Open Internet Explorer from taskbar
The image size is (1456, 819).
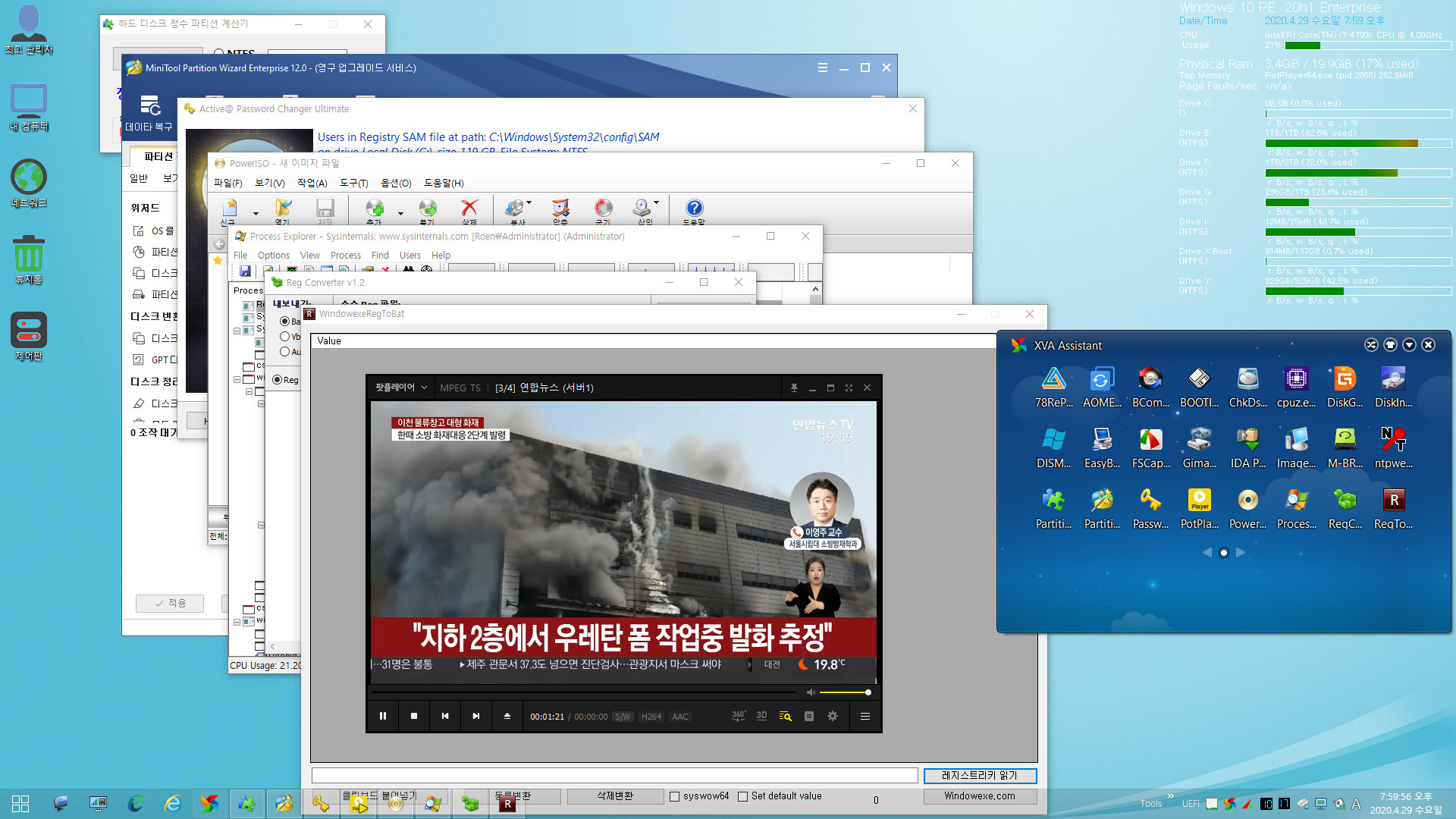[173, 803]
